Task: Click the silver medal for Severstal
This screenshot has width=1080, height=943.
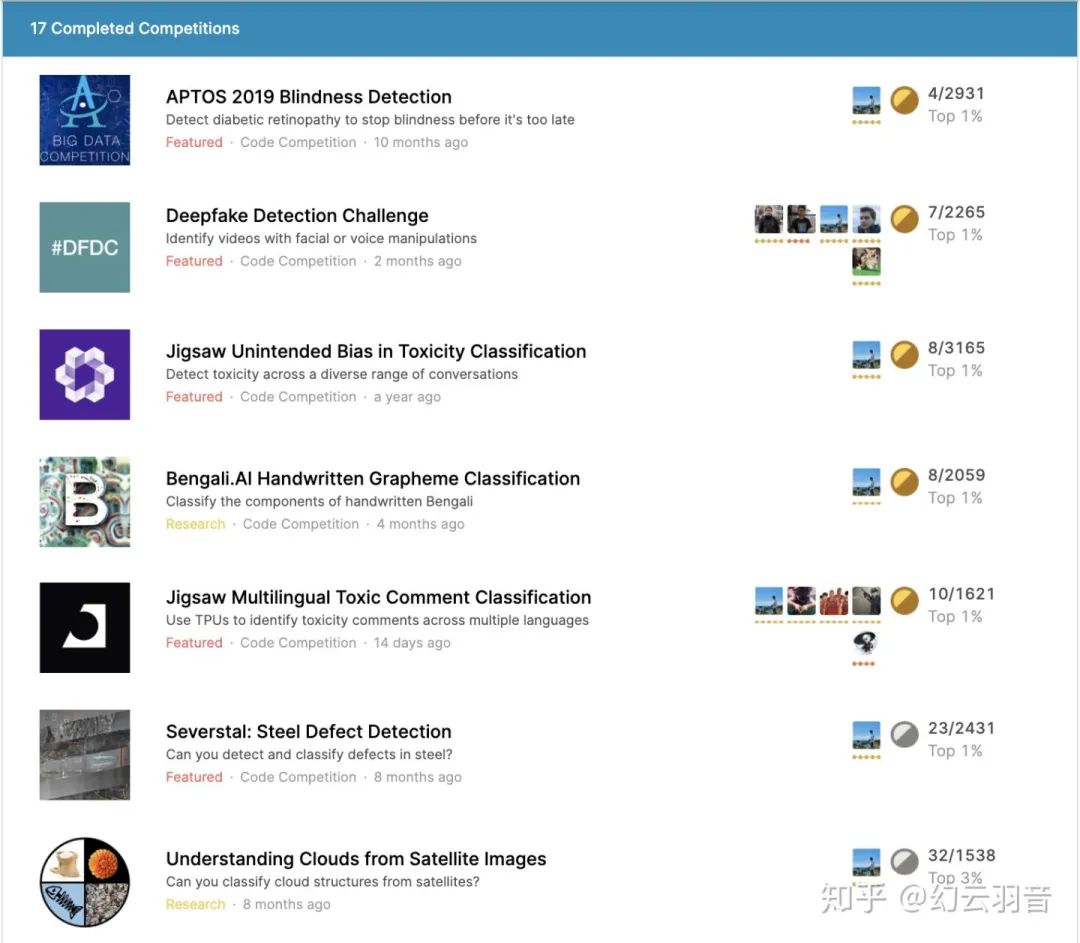Action: 904,735
